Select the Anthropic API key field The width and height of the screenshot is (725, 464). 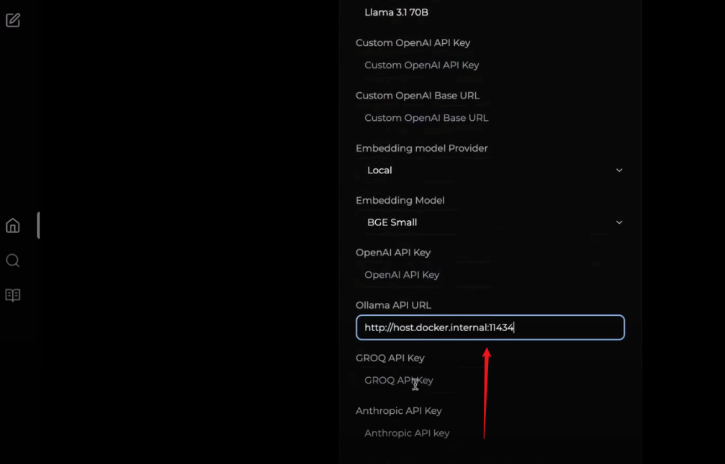coord(490,433)
